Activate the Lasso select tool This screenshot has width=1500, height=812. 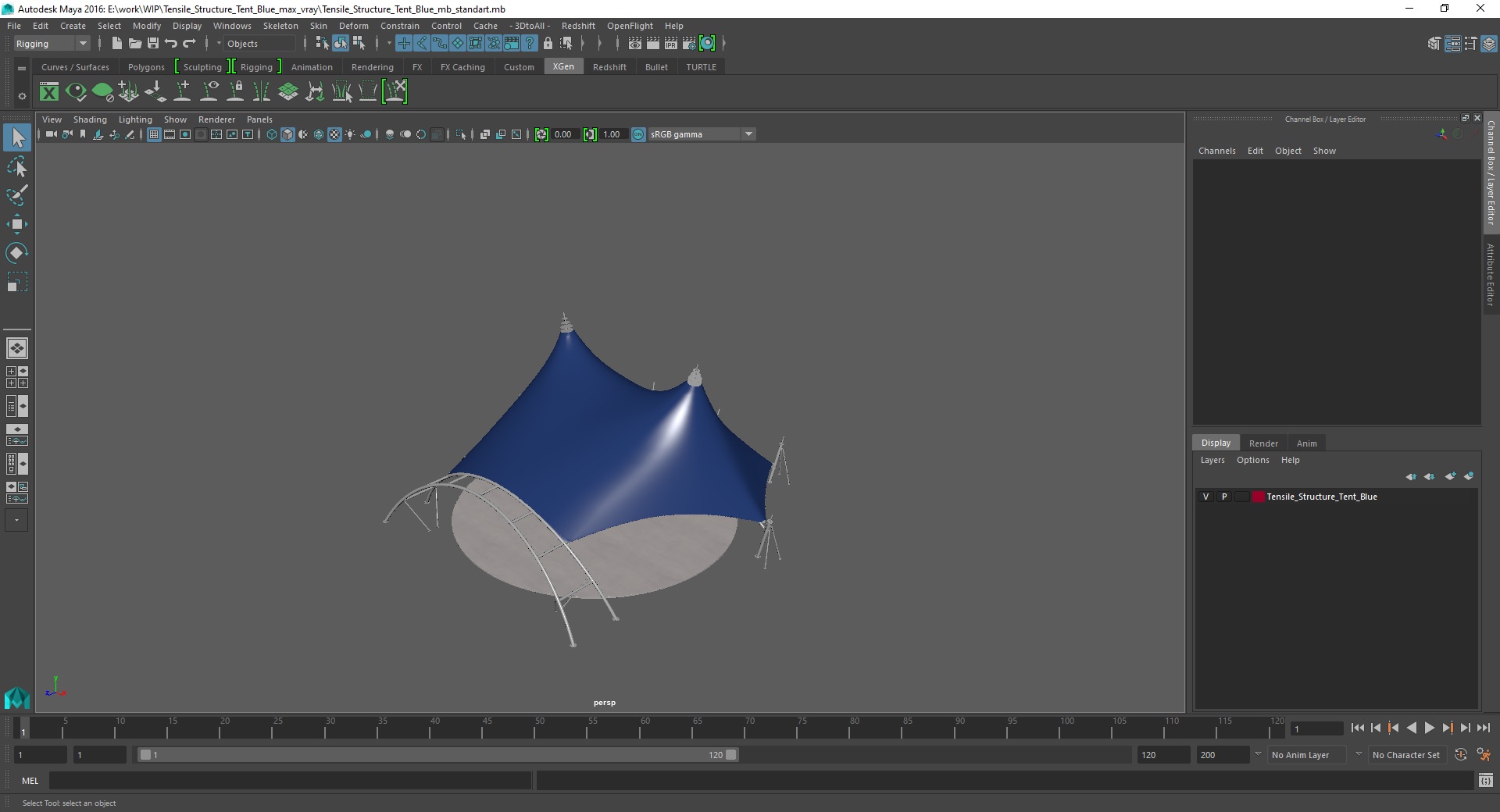(17, 167)
